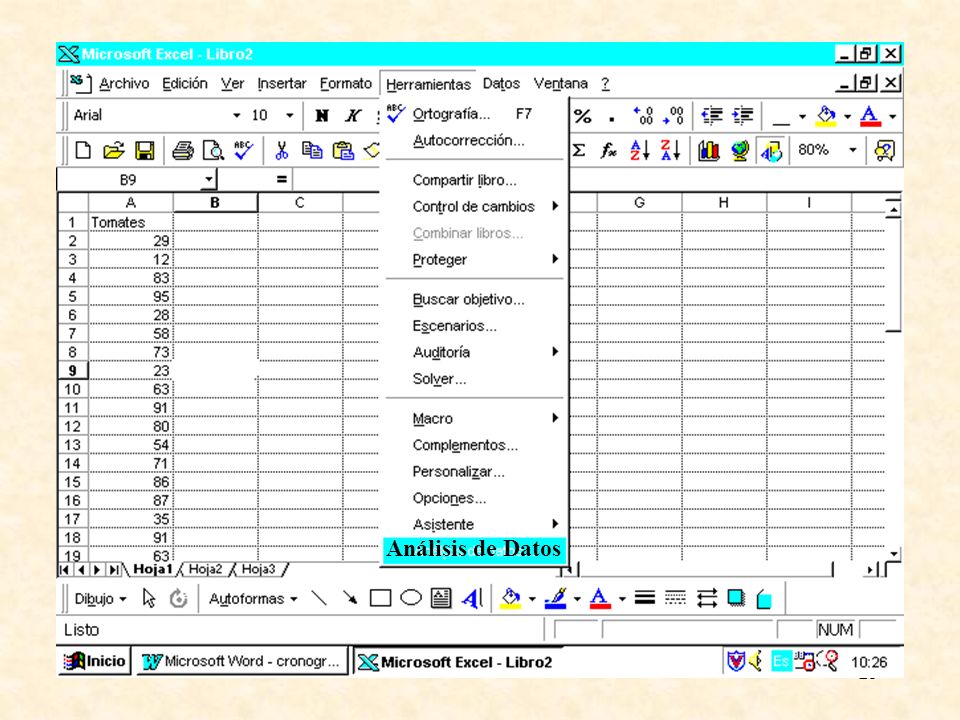
Task: Open the font size 10 dropdown
Action: pos(290,115)
